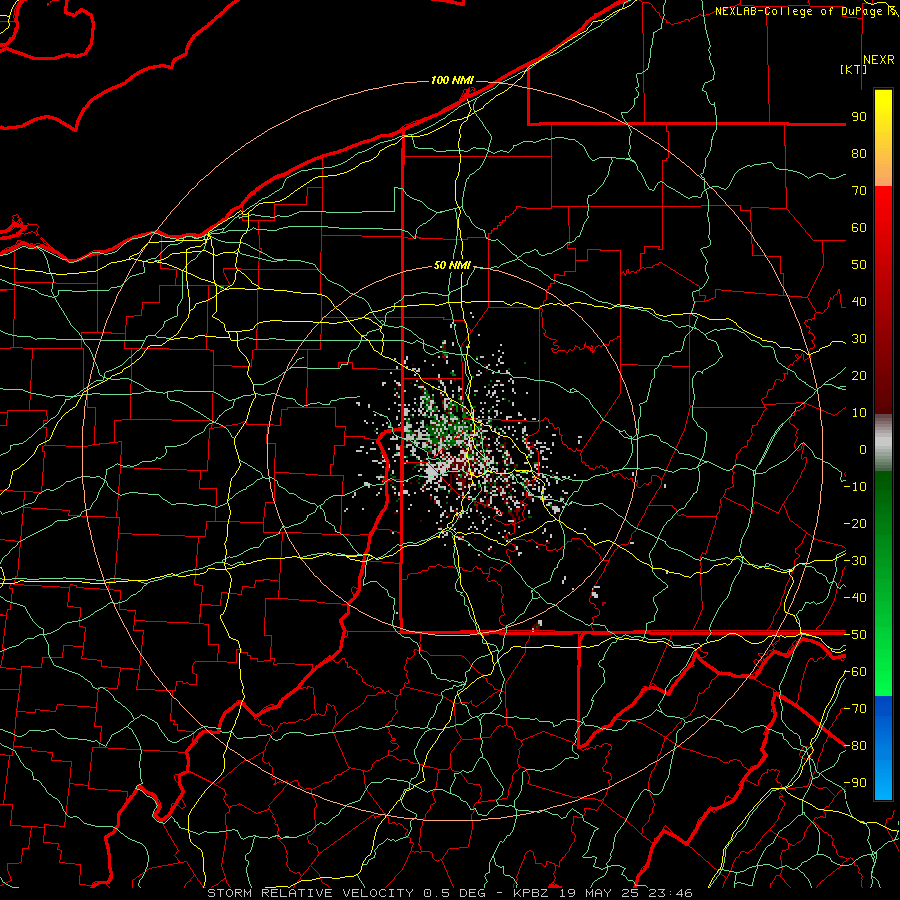Click the -50 knot scale label
The image size is (900, 900).
click(x=855, y=635)
